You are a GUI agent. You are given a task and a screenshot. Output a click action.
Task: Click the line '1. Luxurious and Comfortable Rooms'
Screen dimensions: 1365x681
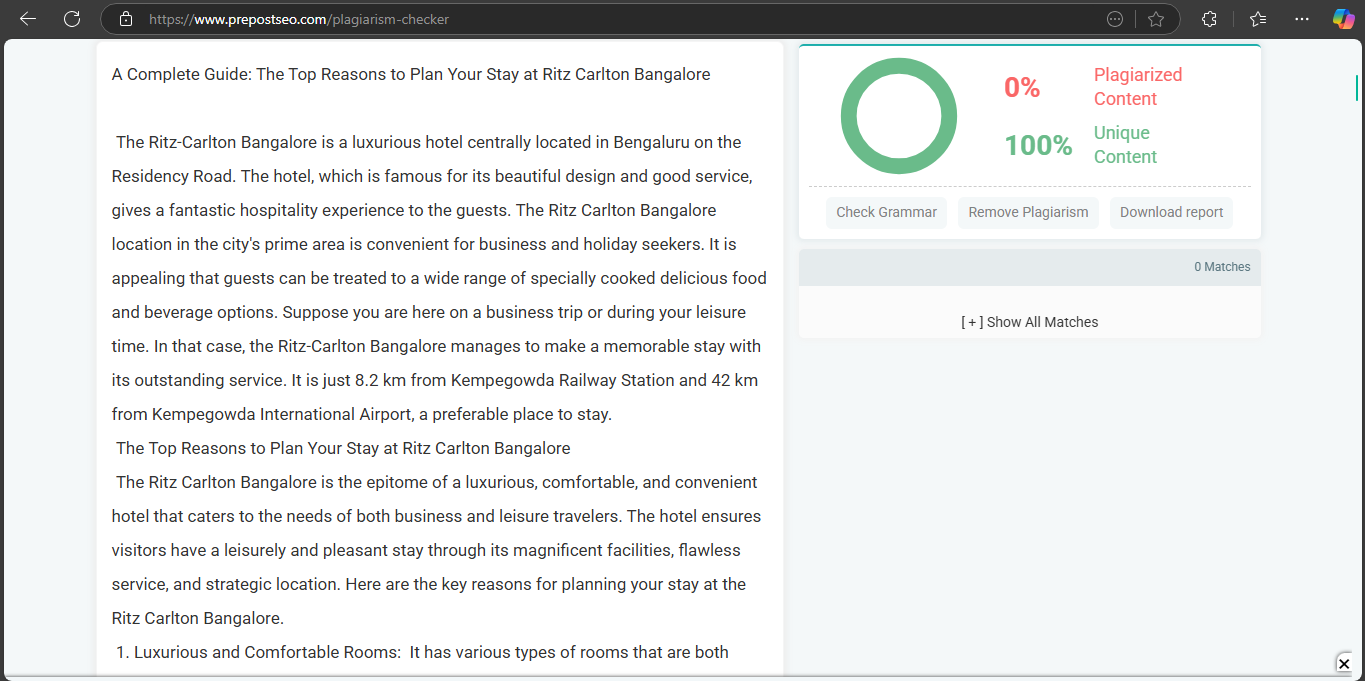[x=422, y=652]
